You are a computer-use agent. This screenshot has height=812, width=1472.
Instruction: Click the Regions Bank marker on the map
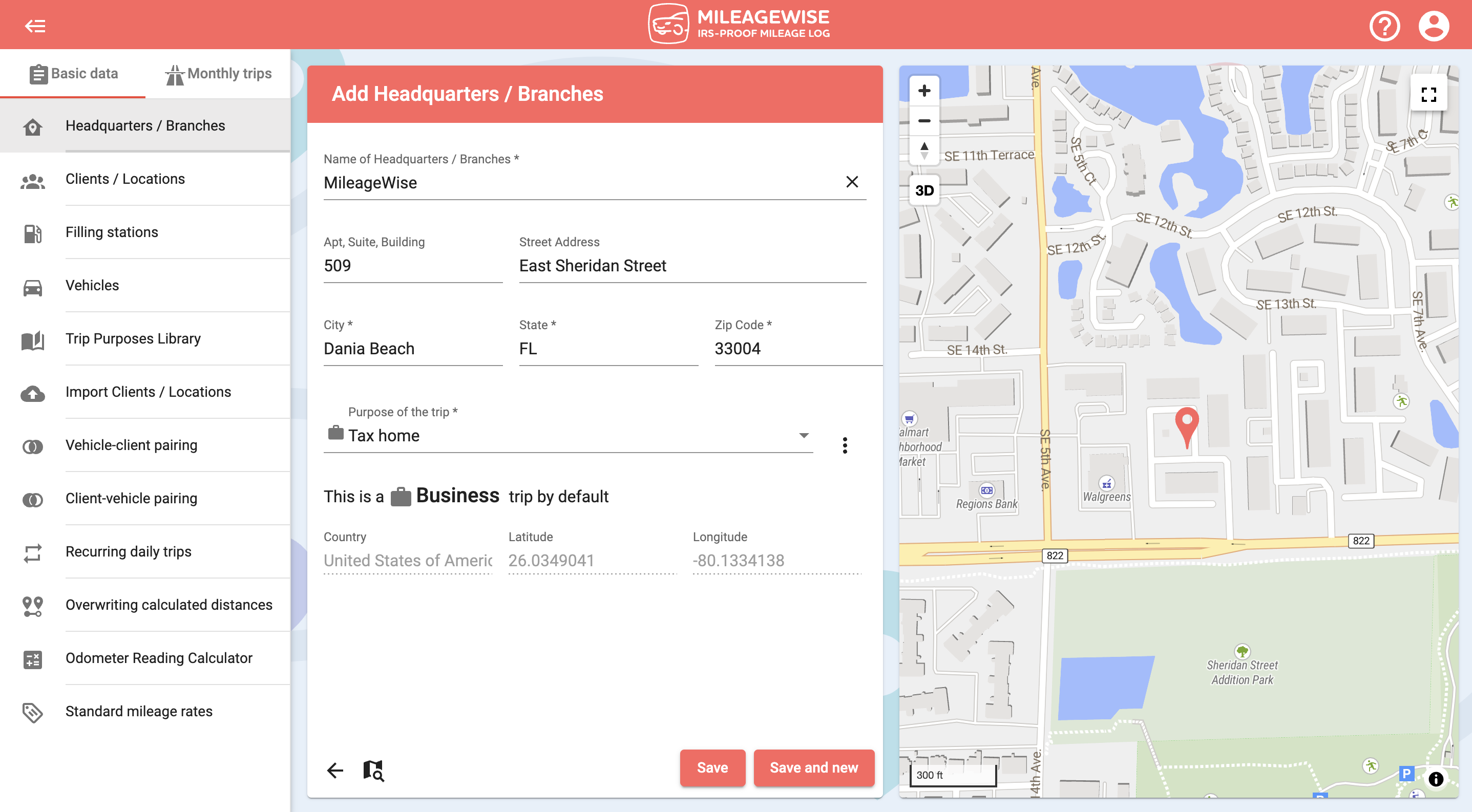coord(986,490)
